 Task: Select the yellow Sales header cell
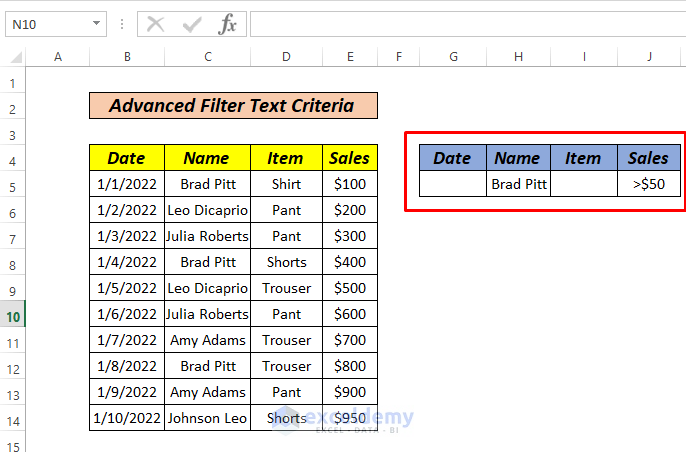[350, 158]
